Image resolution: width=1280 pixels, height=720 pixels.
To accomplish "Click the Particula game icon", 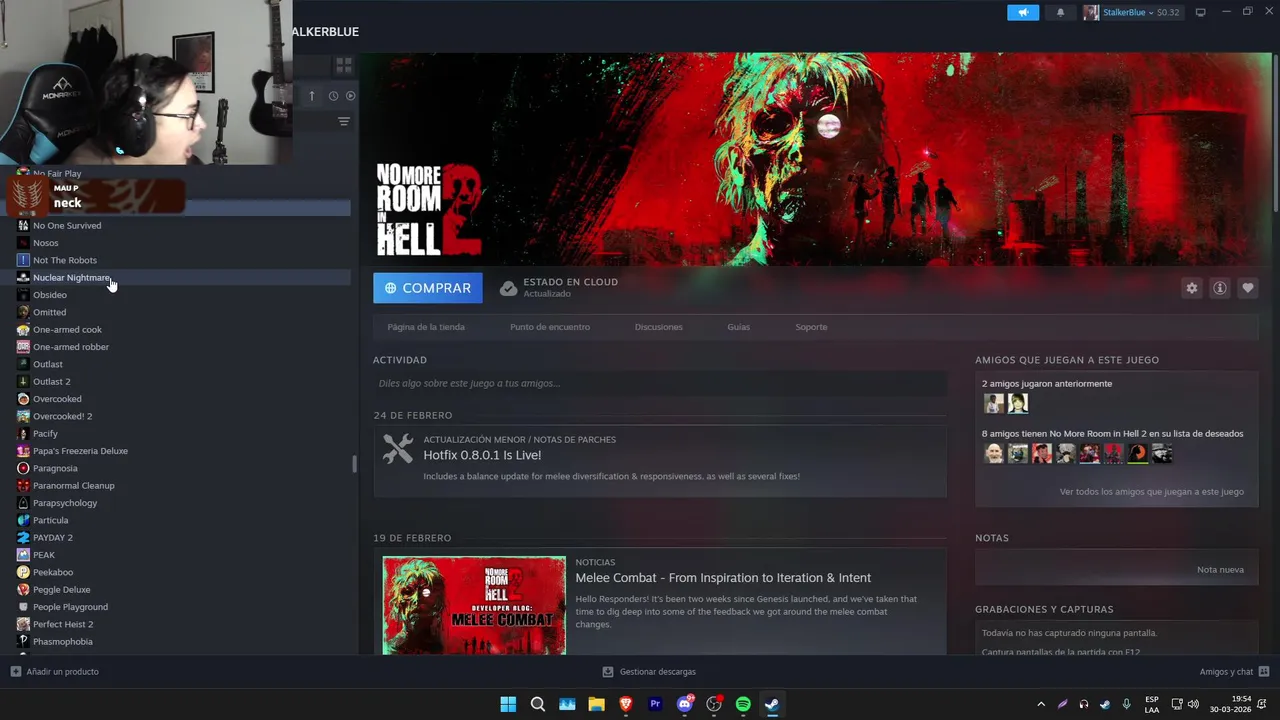I will (23, 520).
